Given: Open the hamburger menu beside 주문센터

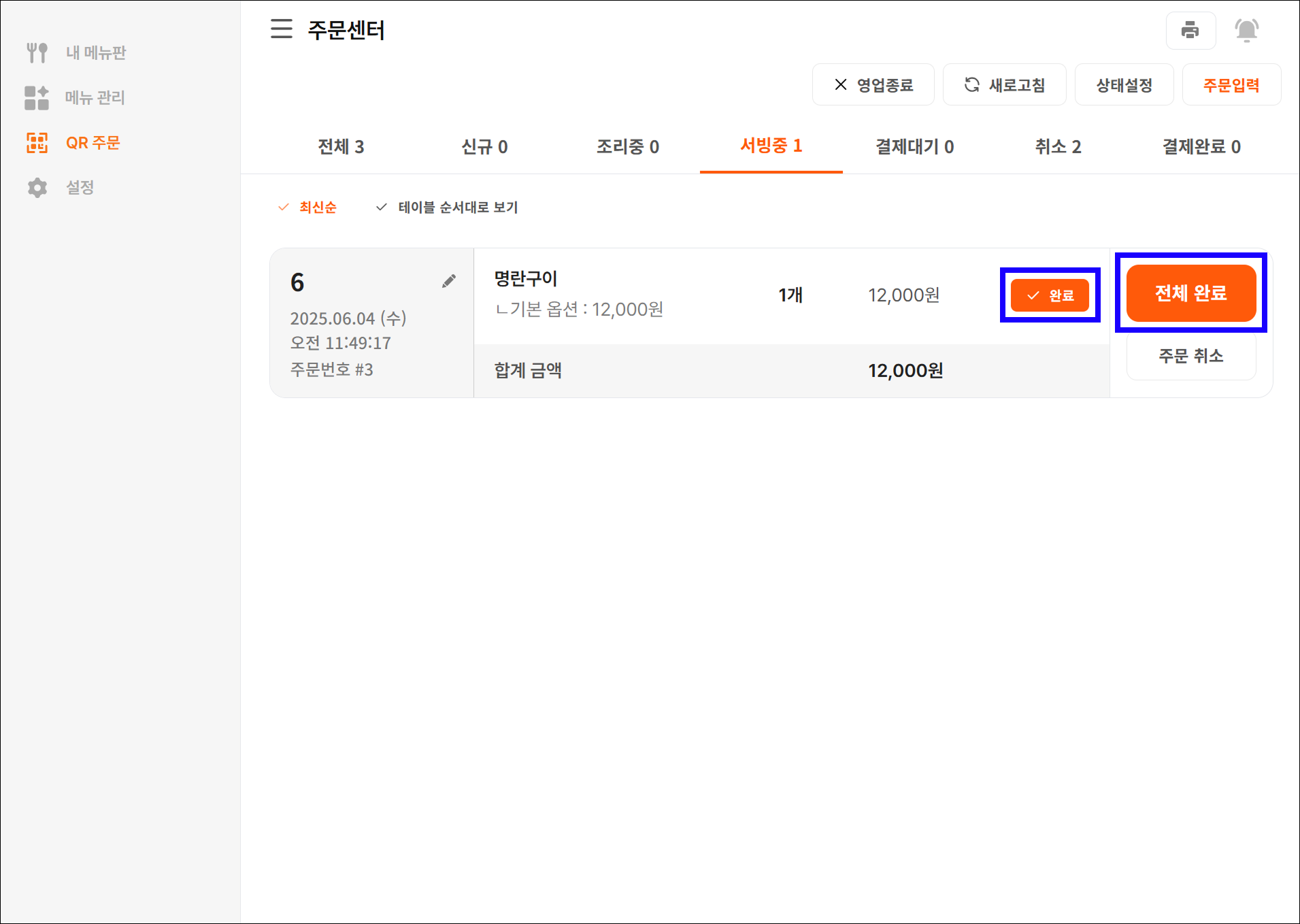Looking at the screenshot, I should point(281,29).
